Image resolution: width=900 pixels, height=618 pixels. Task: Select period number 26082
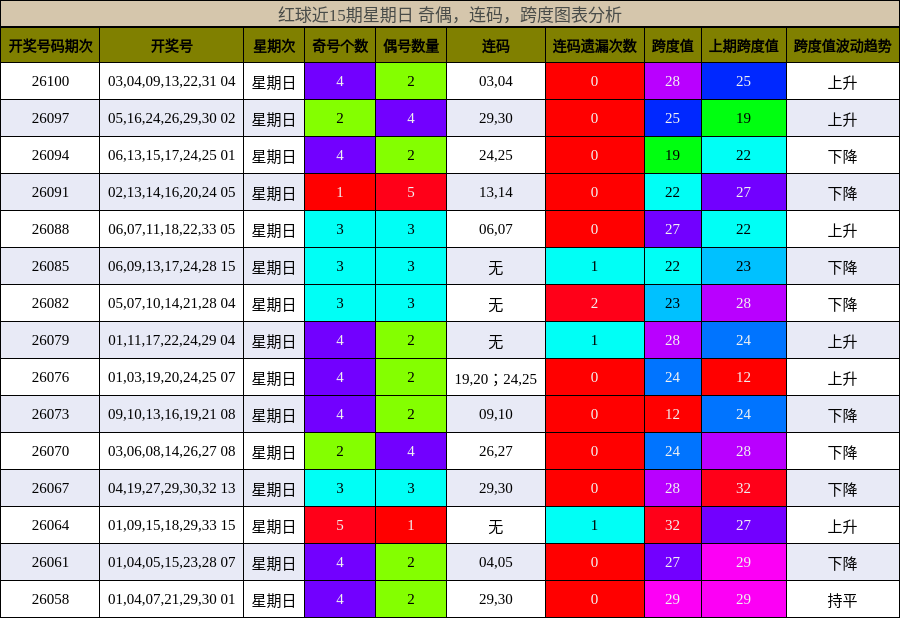tap(51, 304)
